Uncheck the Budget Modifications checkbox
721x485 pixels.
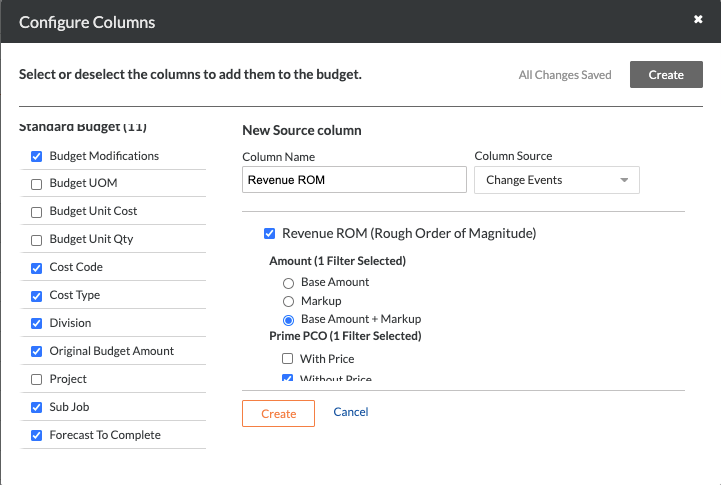[37, 156]
